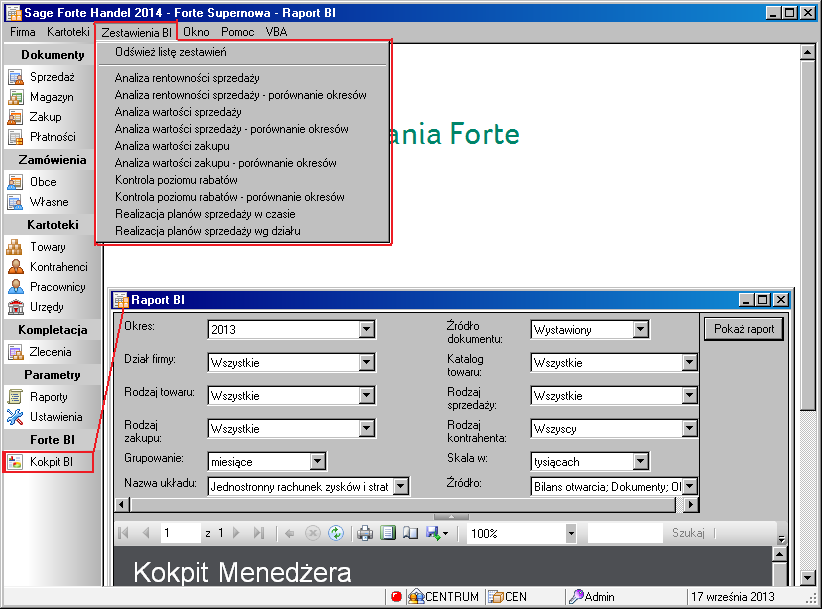Open the Firma menu
Screen dimensions: 822x609
coord(23,32)
